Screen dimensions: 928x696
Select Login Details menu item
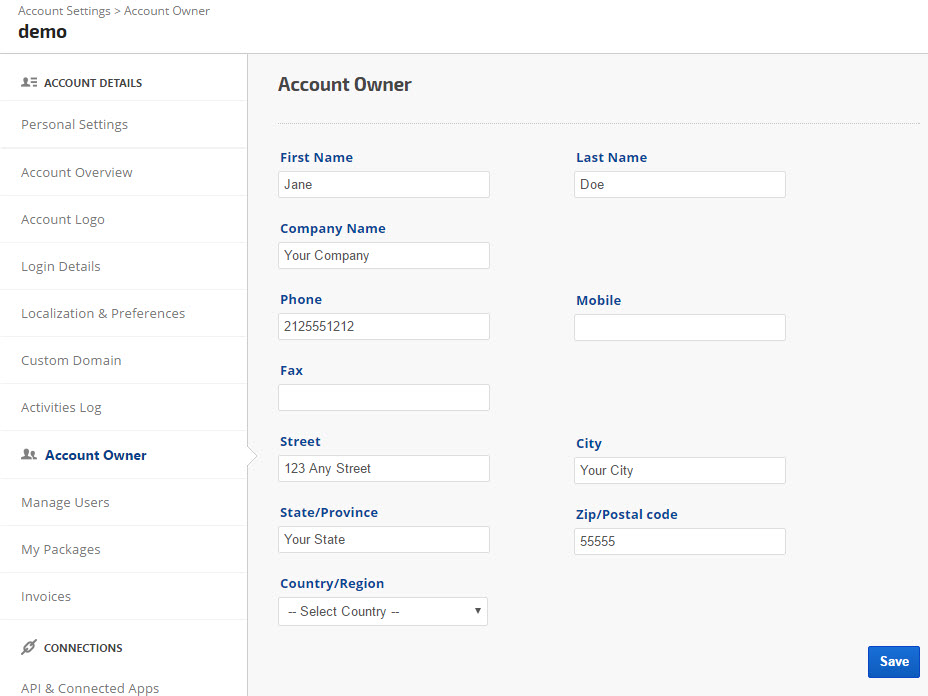click(61, 267)
